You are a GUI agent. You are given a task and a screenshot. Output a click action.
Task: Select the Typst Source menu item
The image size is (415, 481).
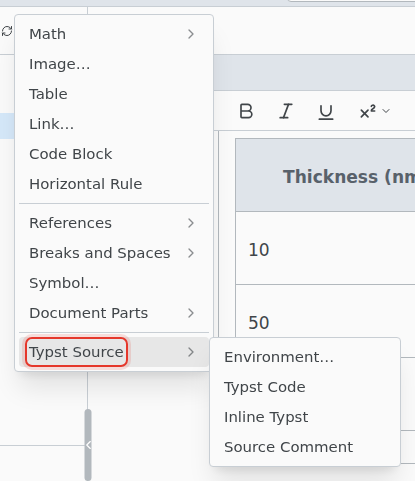[114, 352]
